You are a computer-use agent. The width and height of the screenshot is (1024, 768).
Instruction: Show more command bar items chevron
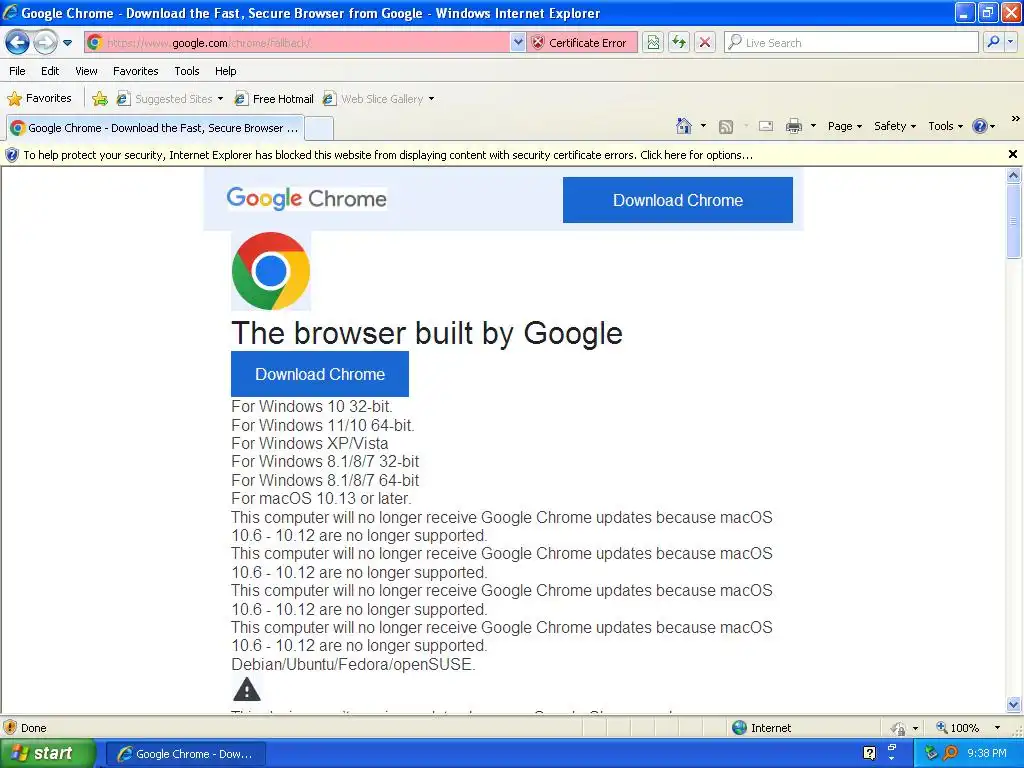point(1015,119)
